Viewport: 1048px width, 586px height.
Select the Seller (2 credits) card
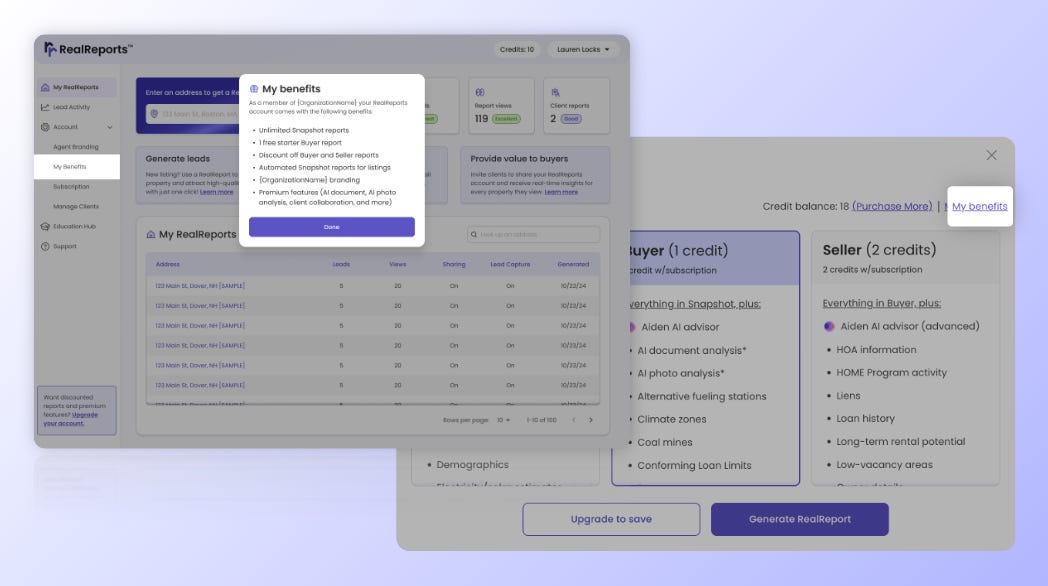pyautogui.click(x=905, y=357)
